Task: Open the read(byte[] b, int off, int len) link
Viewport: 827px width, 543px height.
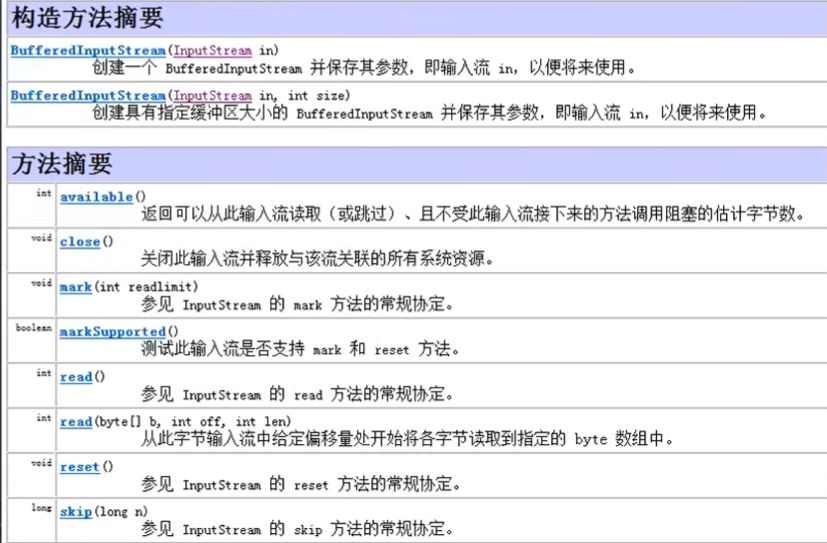Action: (76, 422)
